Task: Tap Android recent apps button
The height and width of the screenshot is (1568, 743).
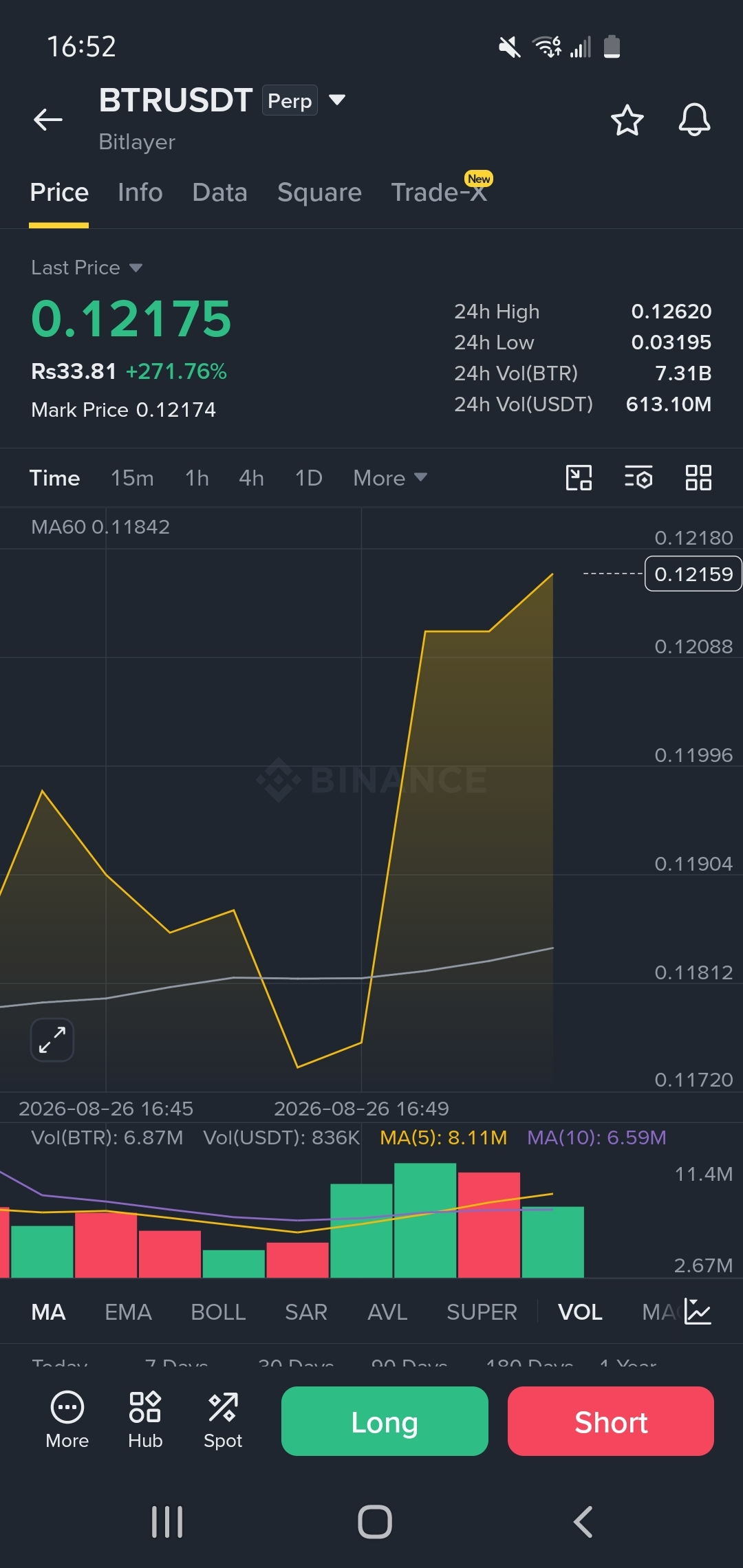Action: (x=167, y=1521)
